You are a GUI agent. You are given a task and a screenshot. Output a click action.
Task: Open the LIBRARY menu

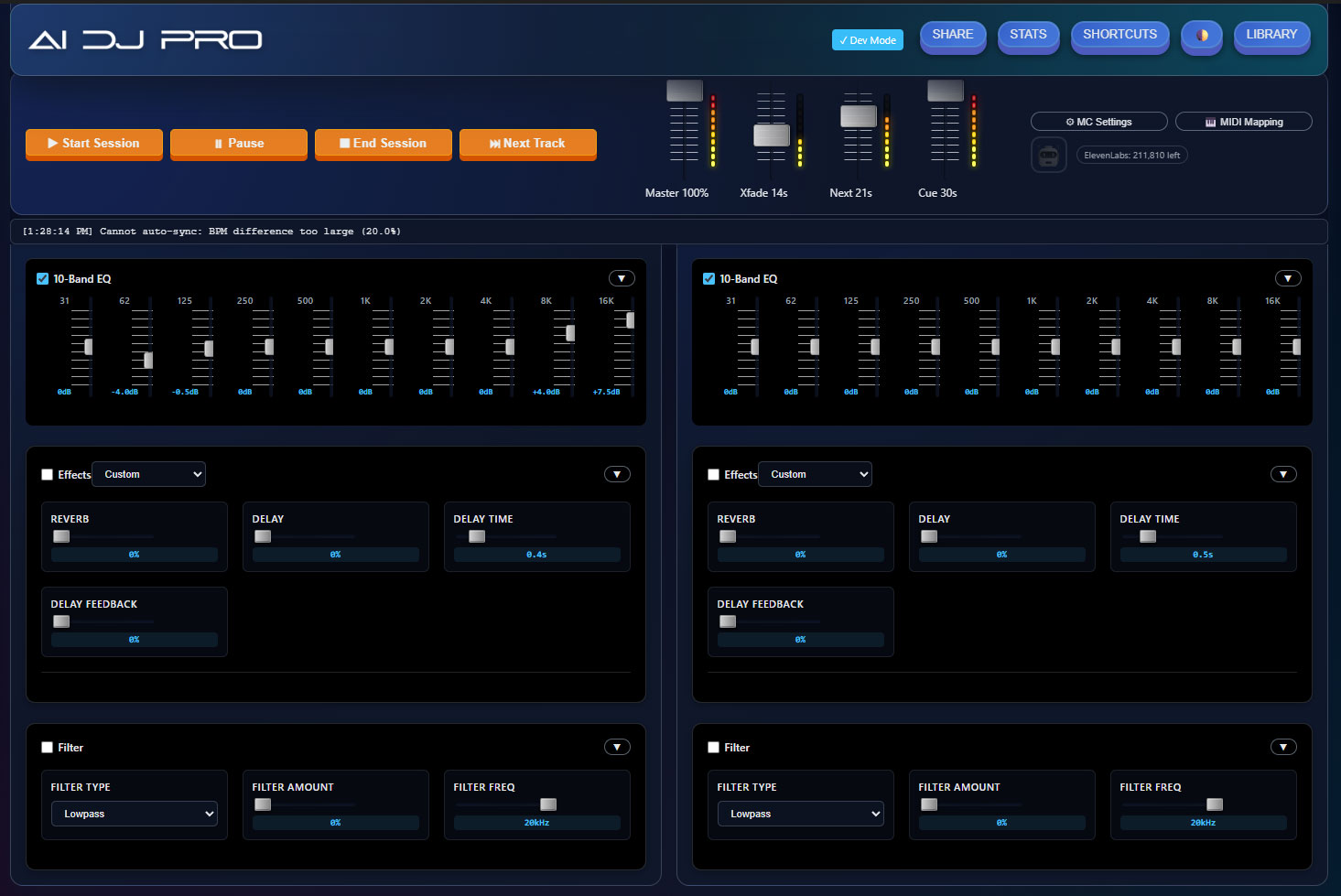[1271, 35]
